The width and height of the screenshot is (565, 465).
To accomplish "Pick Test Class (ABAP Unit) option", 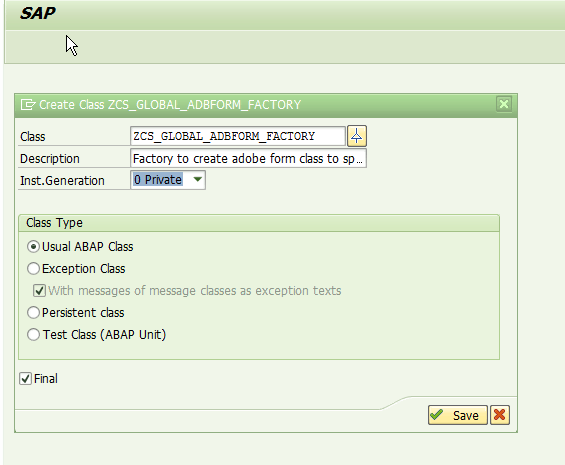I will [33, 335].
